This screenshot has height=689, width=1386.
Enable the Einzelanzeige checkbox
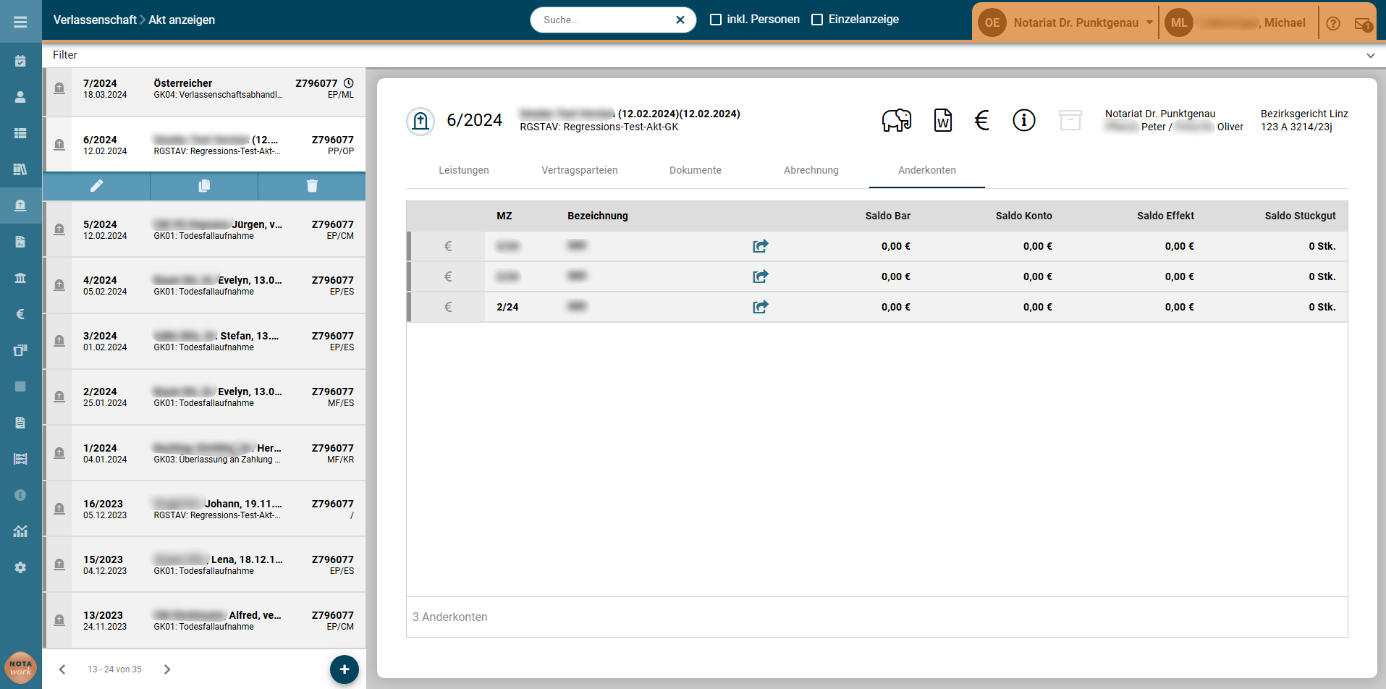pyautogui.click(x=817, y=20)
